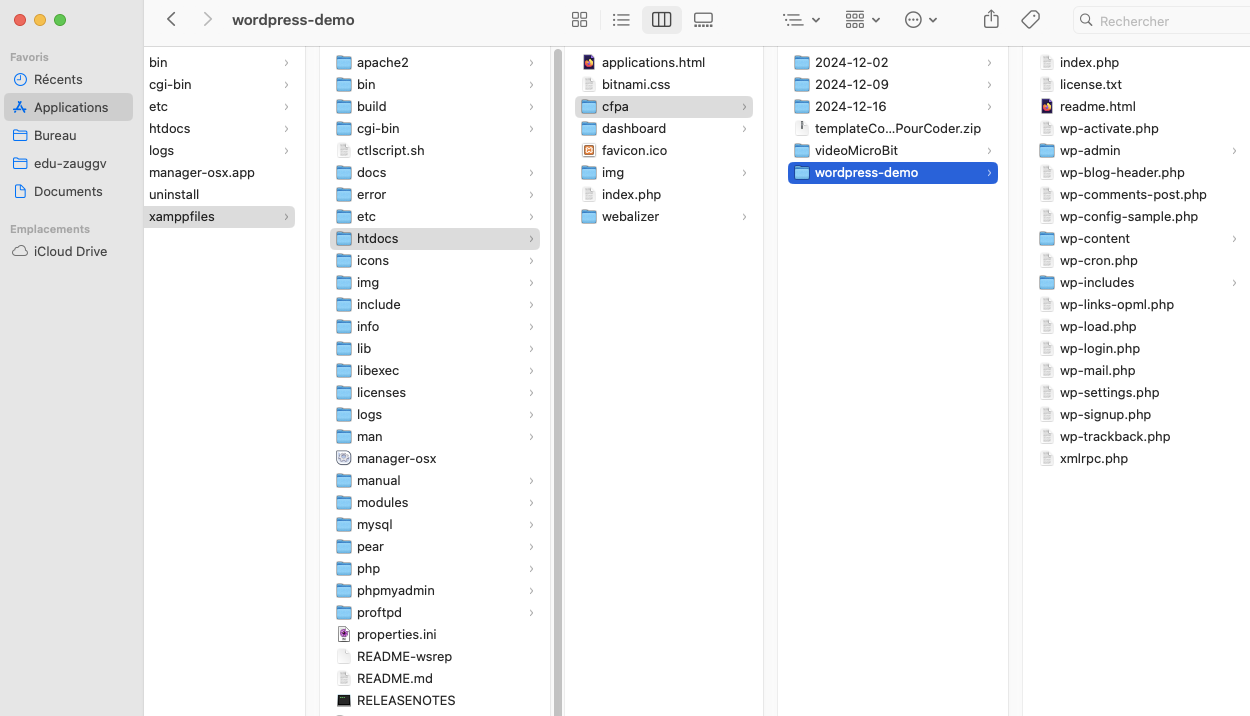The image size is (1250, 716).
Task: Switch to icon grid view
Action: tap(579, 20)
